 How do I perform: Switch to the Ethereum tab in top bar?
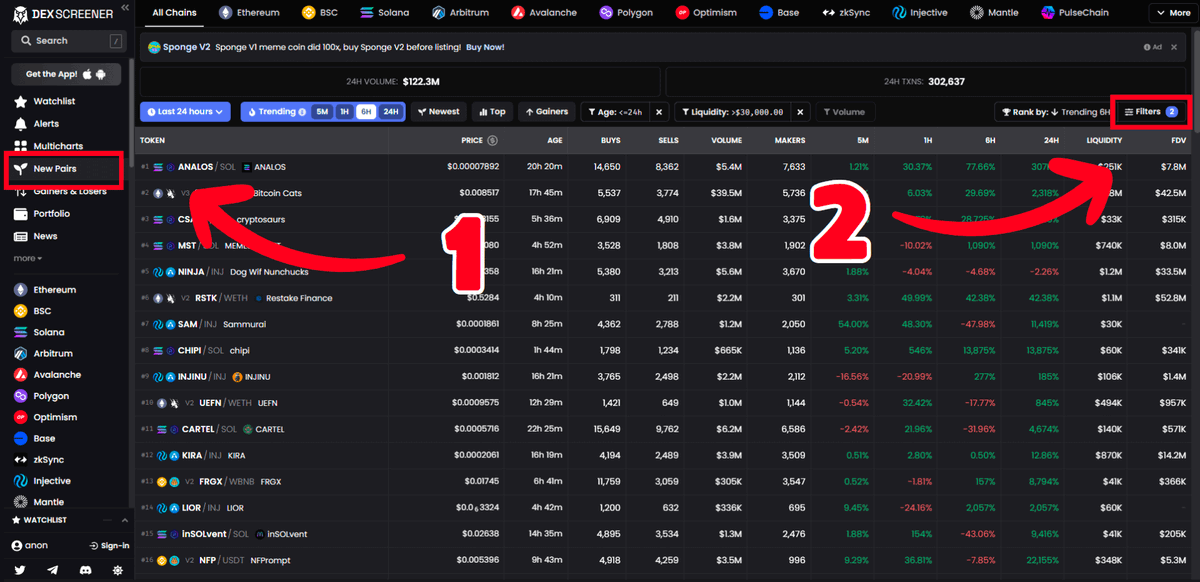248,13
